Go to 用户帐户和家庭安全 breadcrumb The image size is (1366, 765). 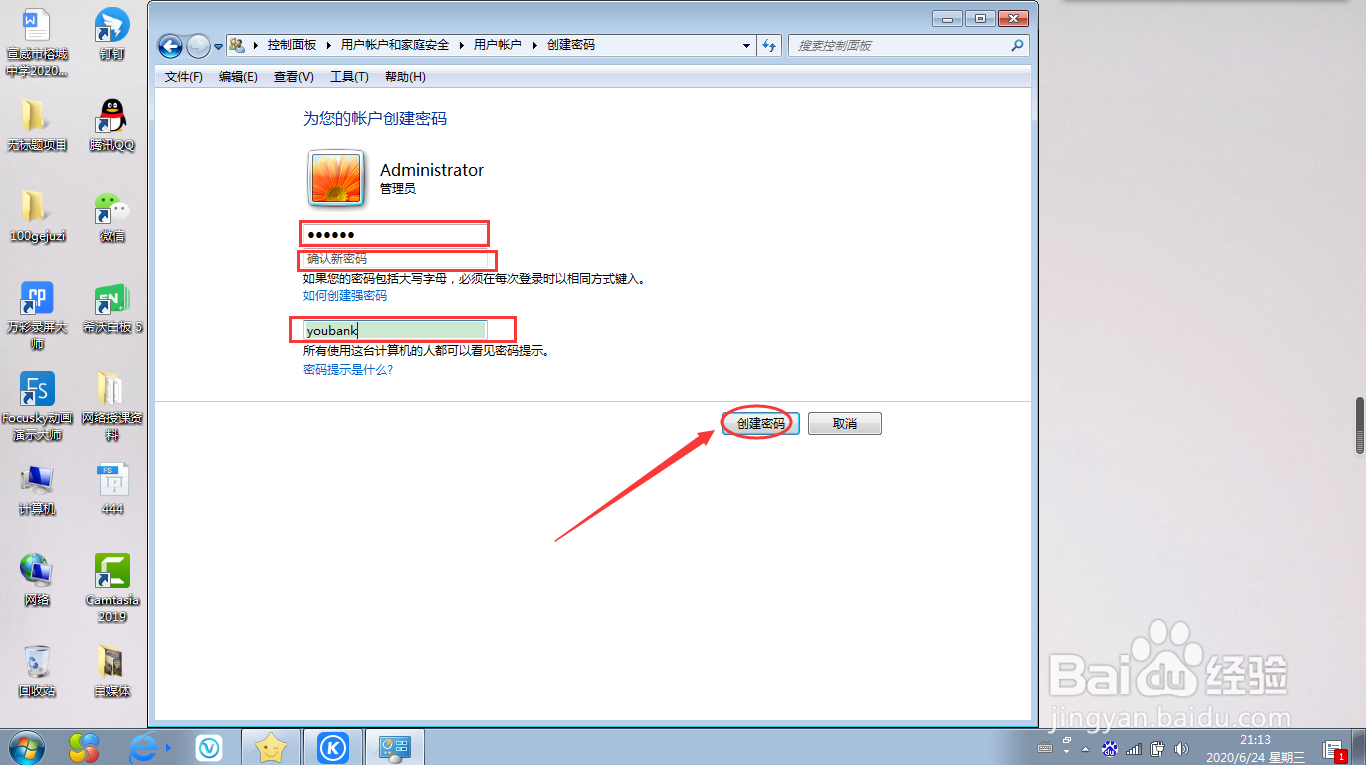395,45
